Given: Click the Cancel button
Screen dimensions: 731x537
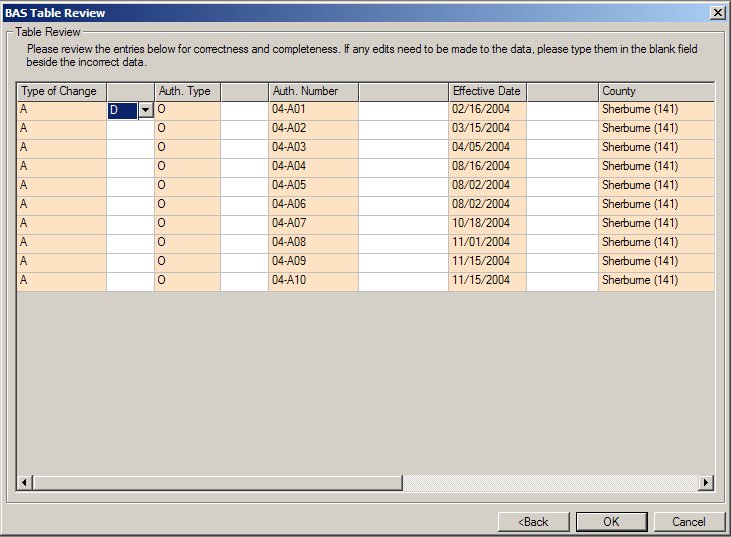Looking at the screenshot, I should click(688, 521).
